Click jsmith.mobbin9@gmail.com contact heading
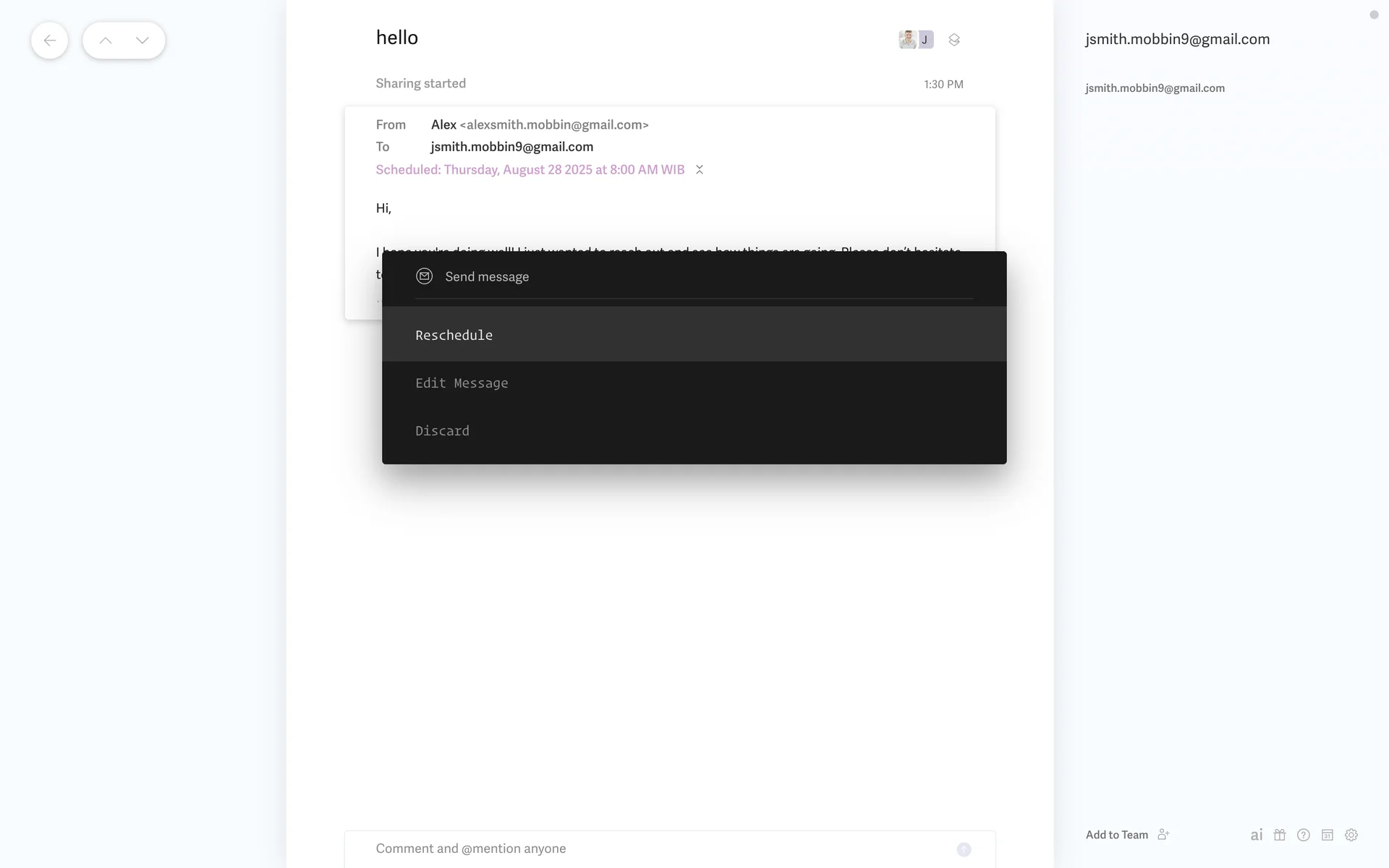 [x=1177, y=39]
